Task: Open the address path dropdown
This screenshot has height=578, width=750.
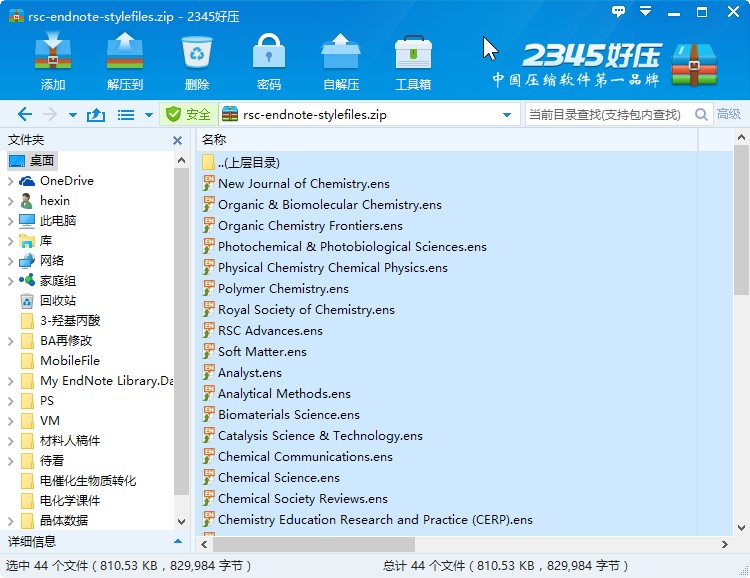Action: point(507,115)
